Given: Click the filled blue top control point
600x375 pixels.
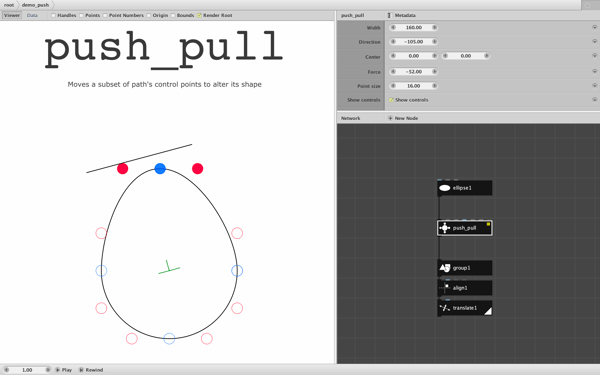Looking at the screenshot, I should pyautogui.click(x=160, y=168).
